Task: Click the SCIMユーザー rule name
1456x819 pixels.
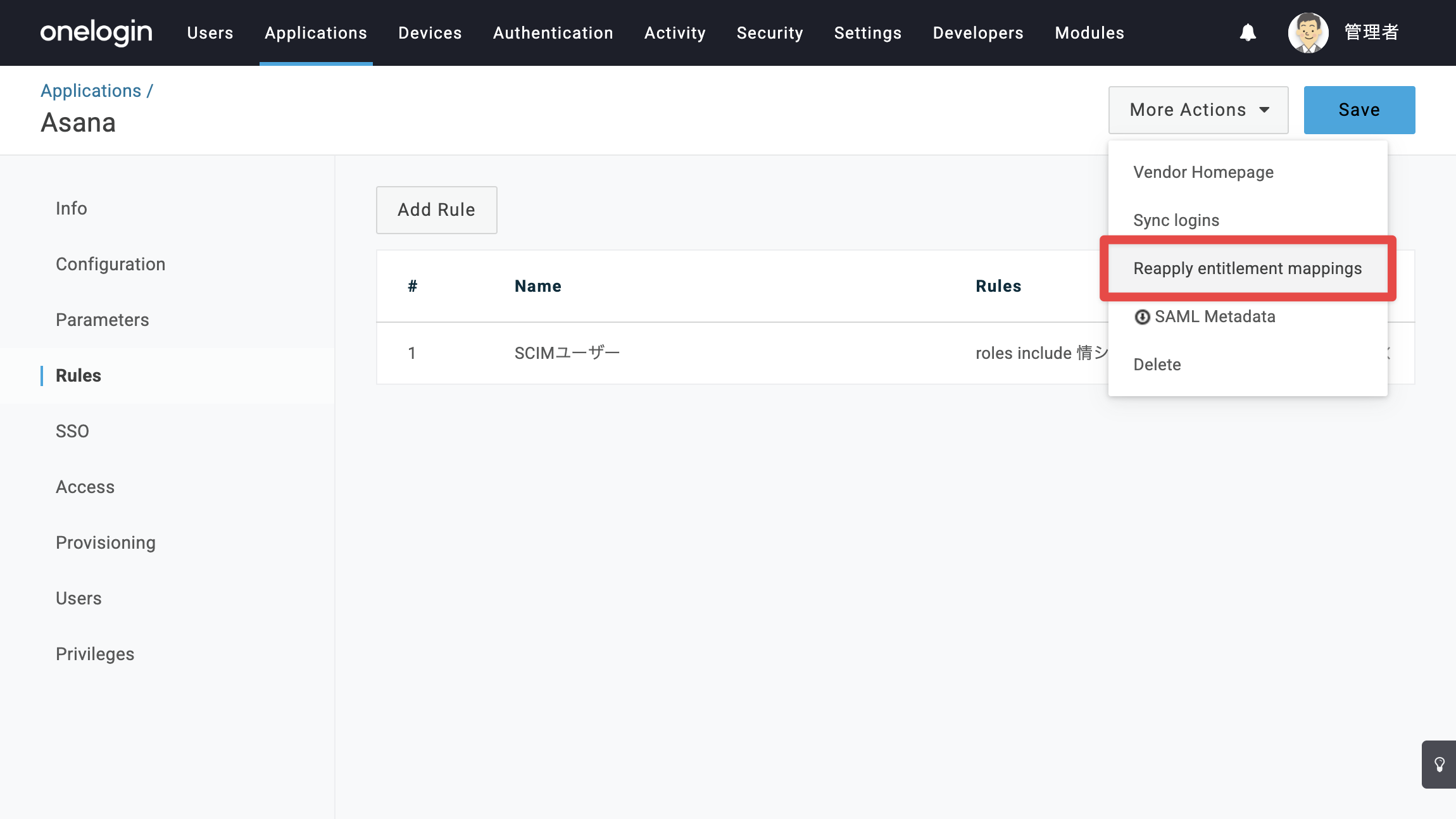Action: tap(567, 353)
